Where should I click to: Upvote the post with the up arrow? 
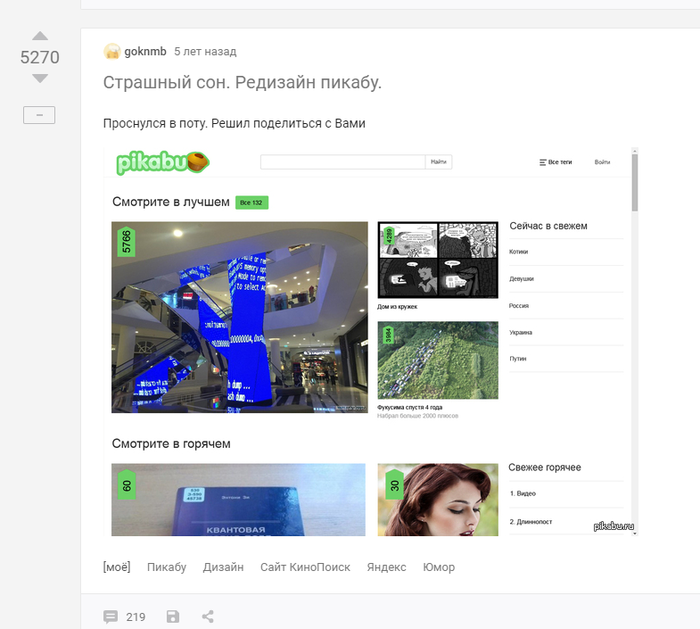pos(40,37)
